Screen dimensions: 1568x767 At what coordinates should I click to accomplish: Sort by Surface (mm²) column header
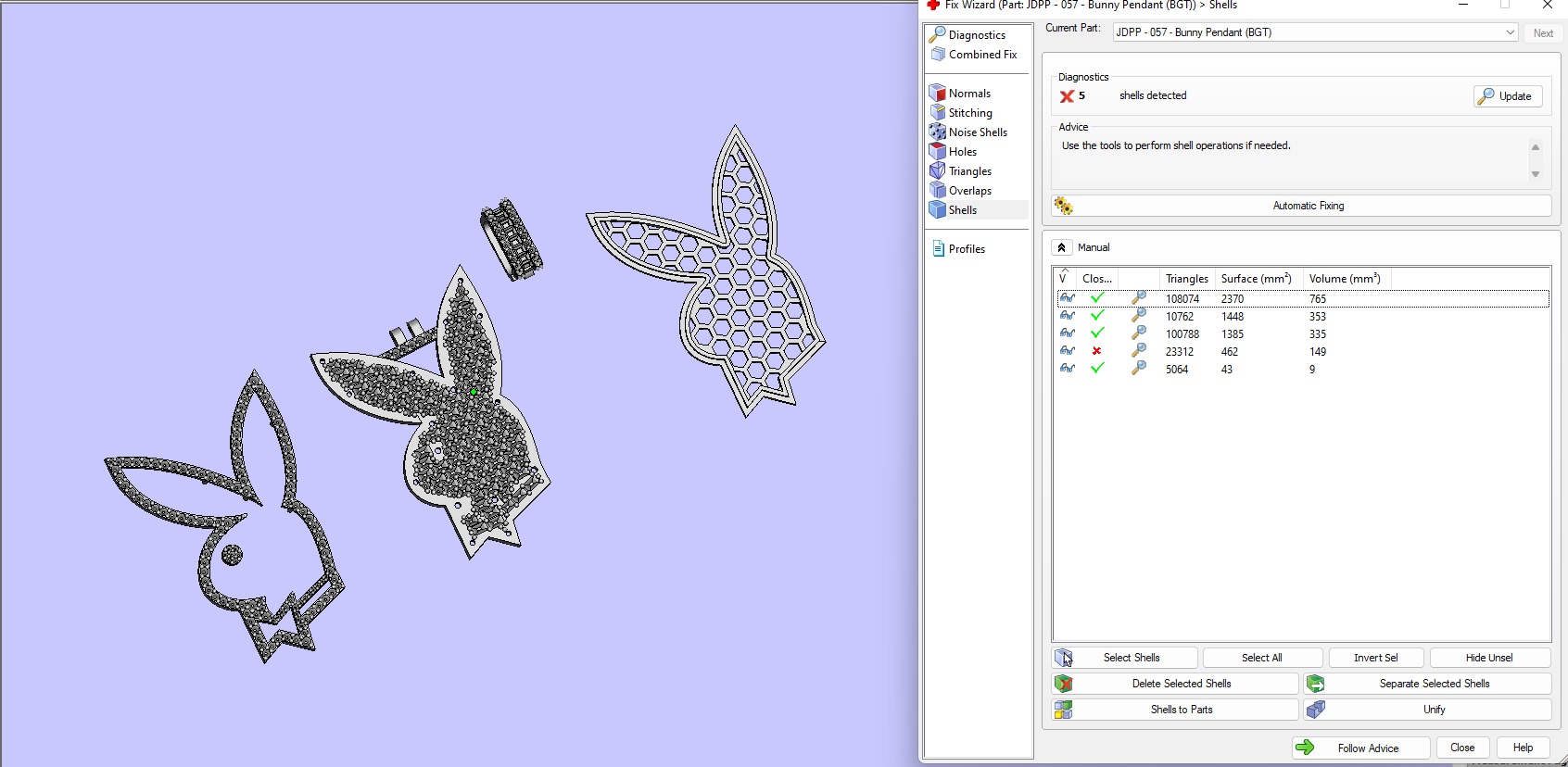[x=1257, y=279]
